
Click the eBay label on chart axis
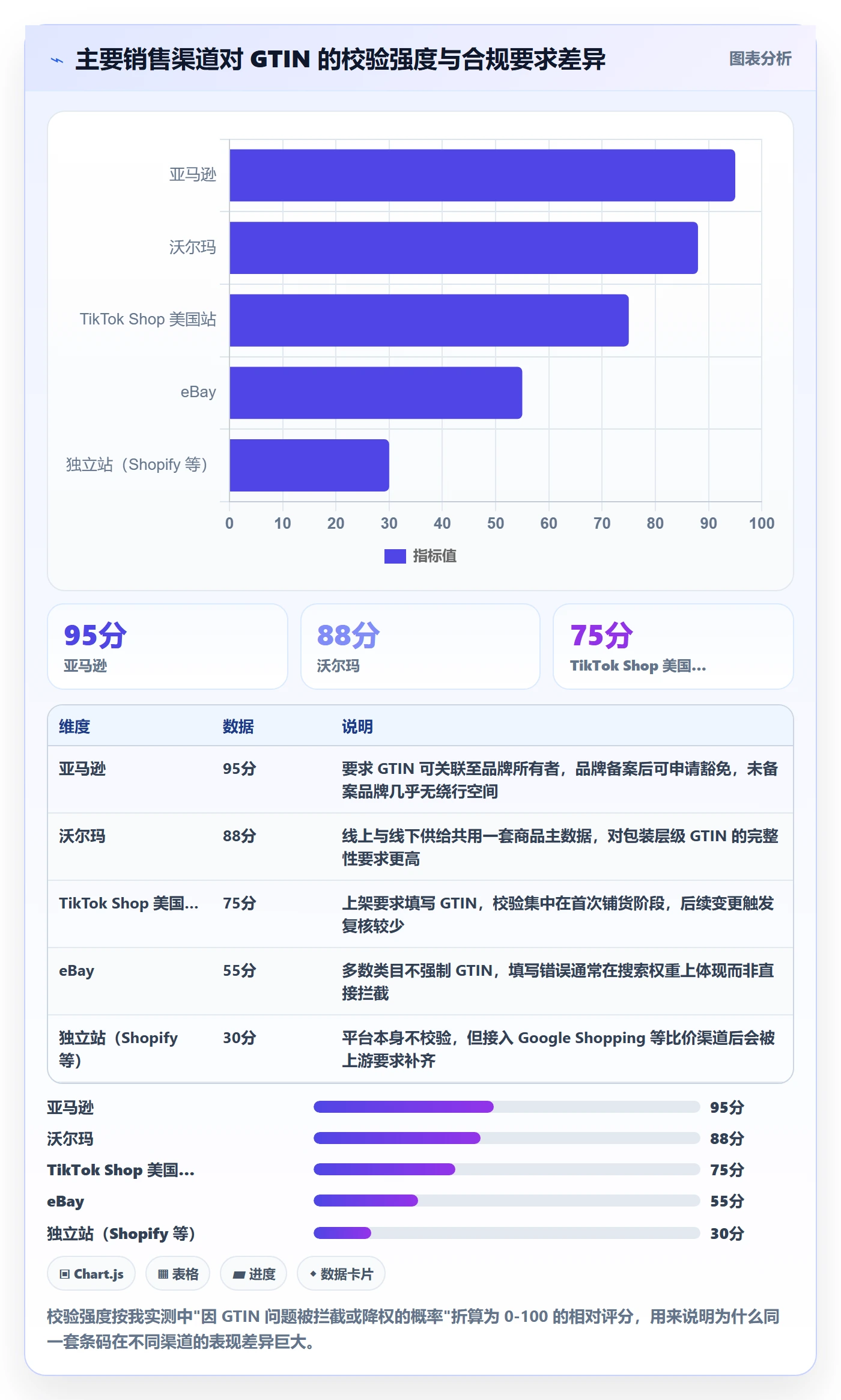coord(198,392)
